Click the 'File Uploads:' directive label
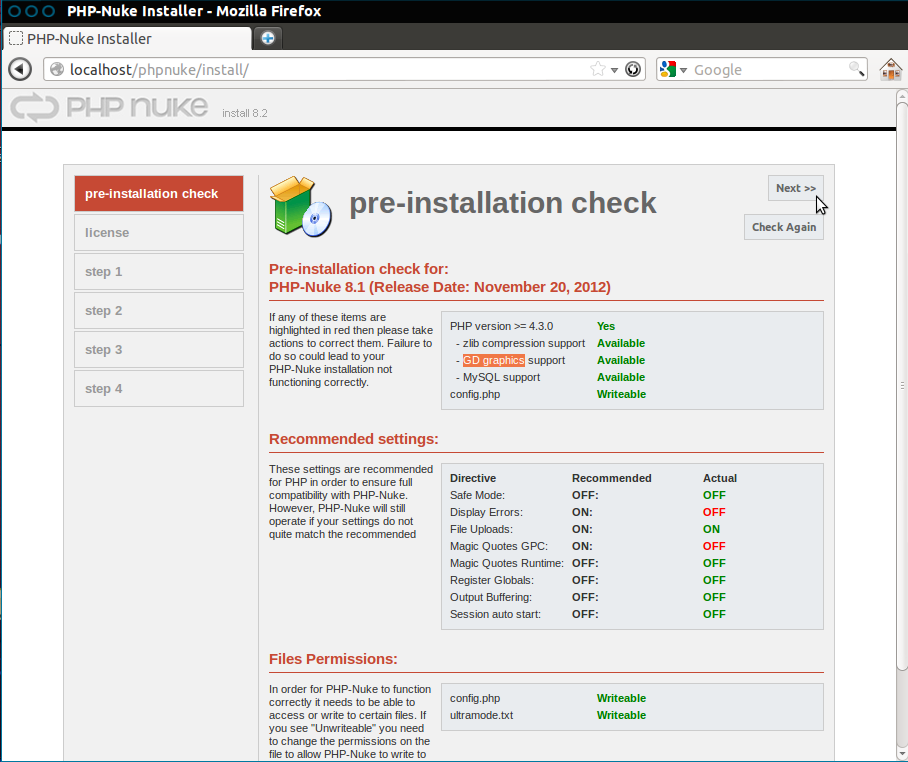The width and height of the screenshot is (908, 762). [x=481, y=529]
